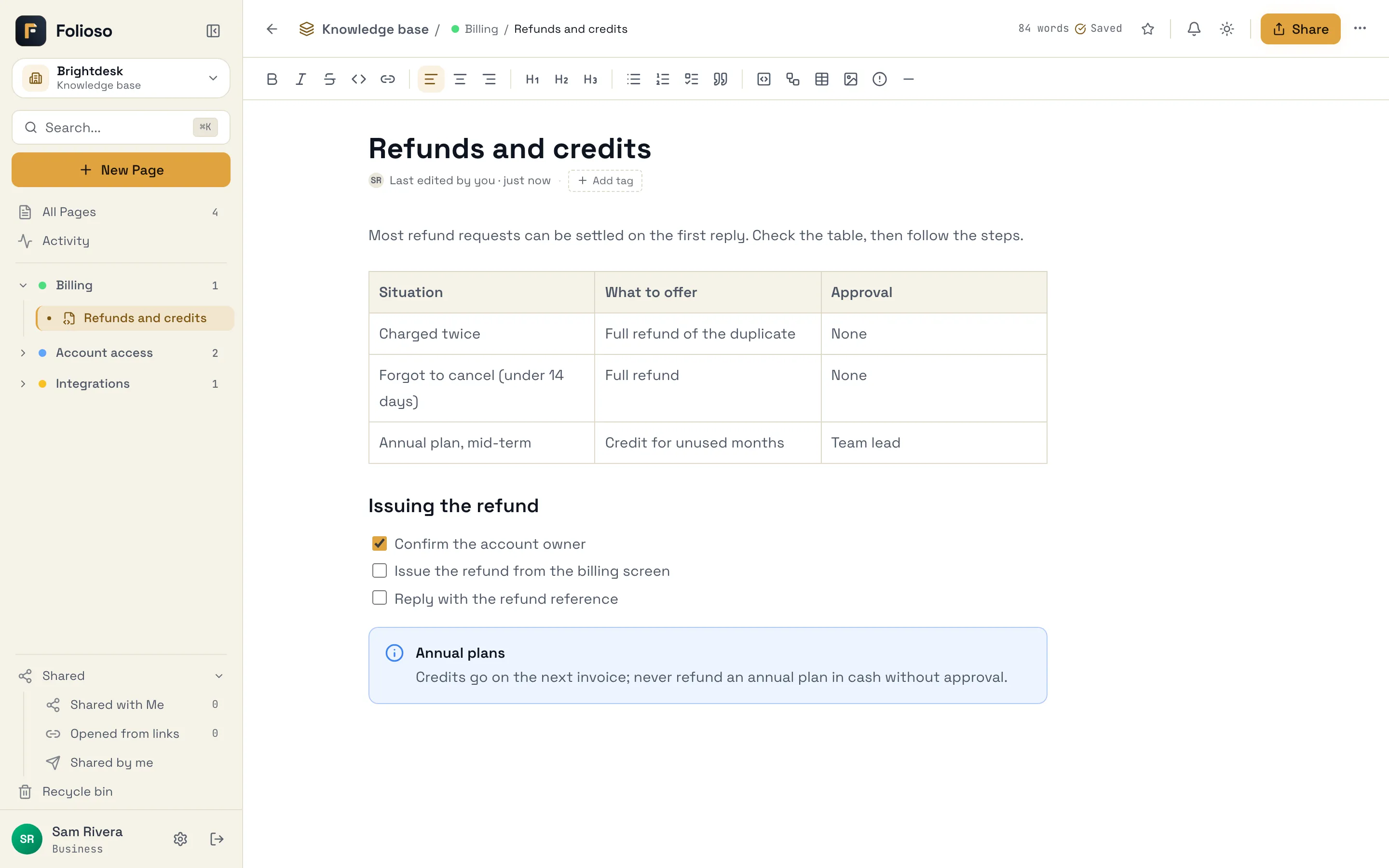Click Add tag under title
The image size is (1389, 868).
tap(605, 180)
